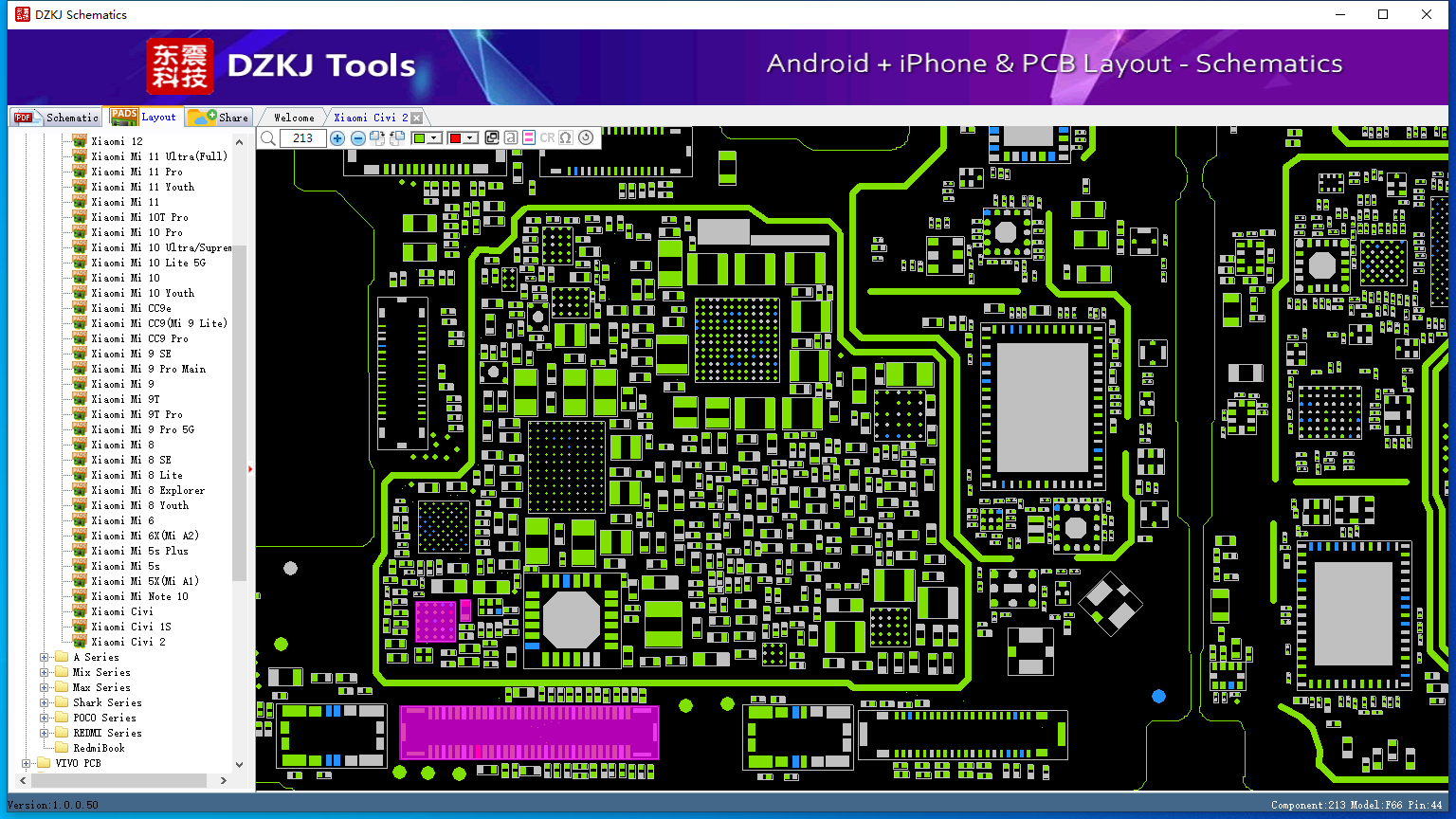The height and width of the screenshot is (819, 1456).
Task: Open the green color dropdown arrow
Action: point(434,138)
